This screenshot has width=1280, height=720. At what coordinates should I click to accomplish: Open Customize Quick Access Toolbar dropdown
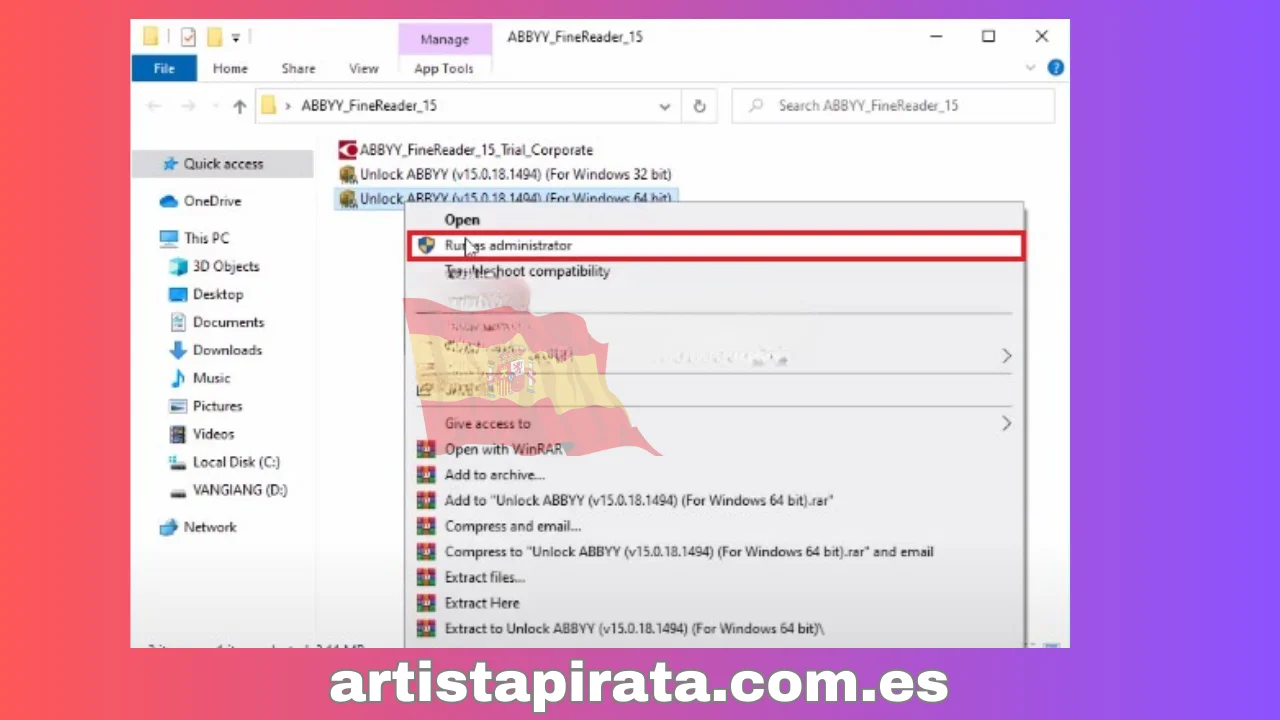[236, 38]
